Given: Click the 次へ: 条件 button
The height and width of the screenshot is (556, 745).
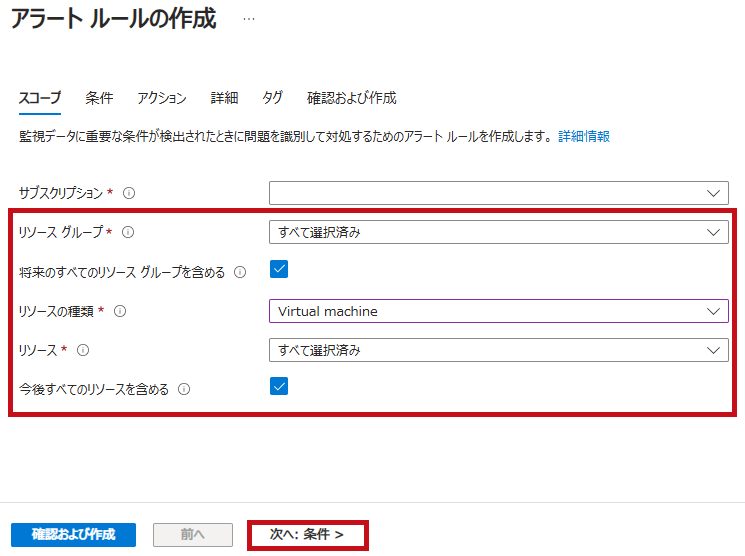Looking at the screenshot, I should [x=307, y=535].
